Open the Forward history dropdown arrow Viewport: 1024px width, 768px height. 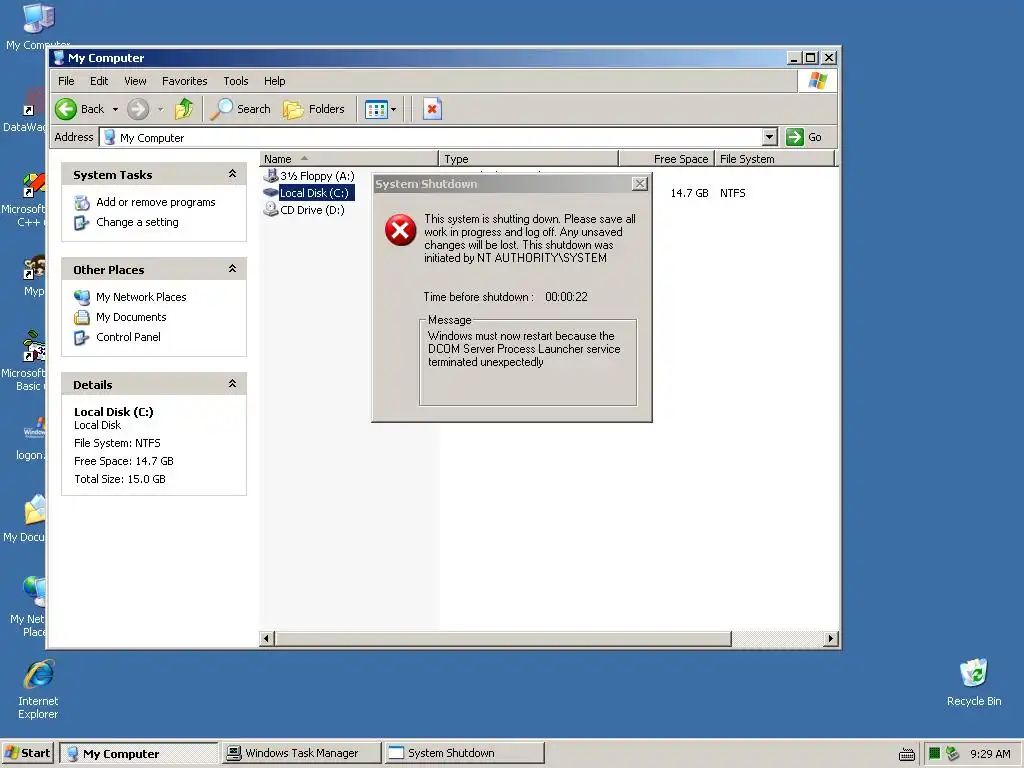point(160,110)
